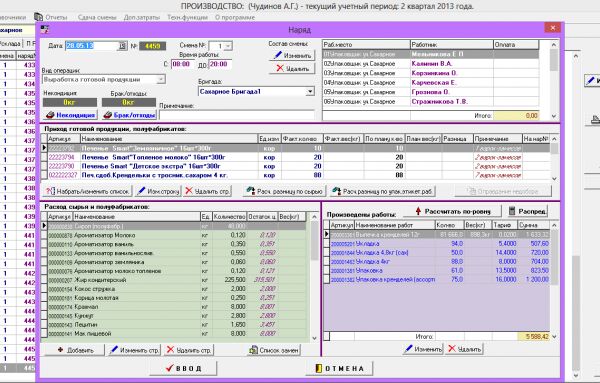
Task: Click Удалить стр. in products section
Action: click(x=207, y=191)
